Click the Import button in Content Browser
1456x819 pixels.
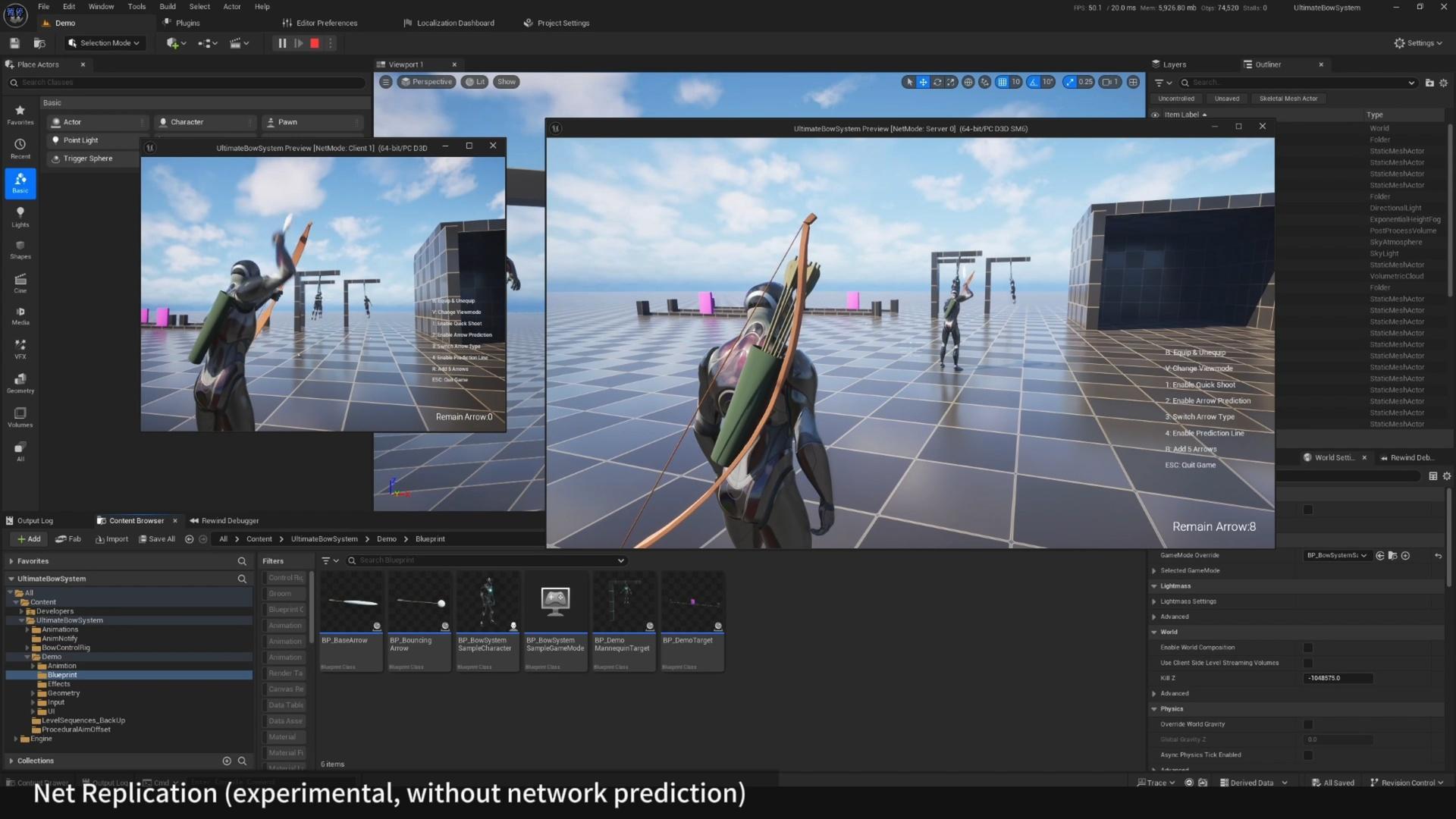coord(111,539)
